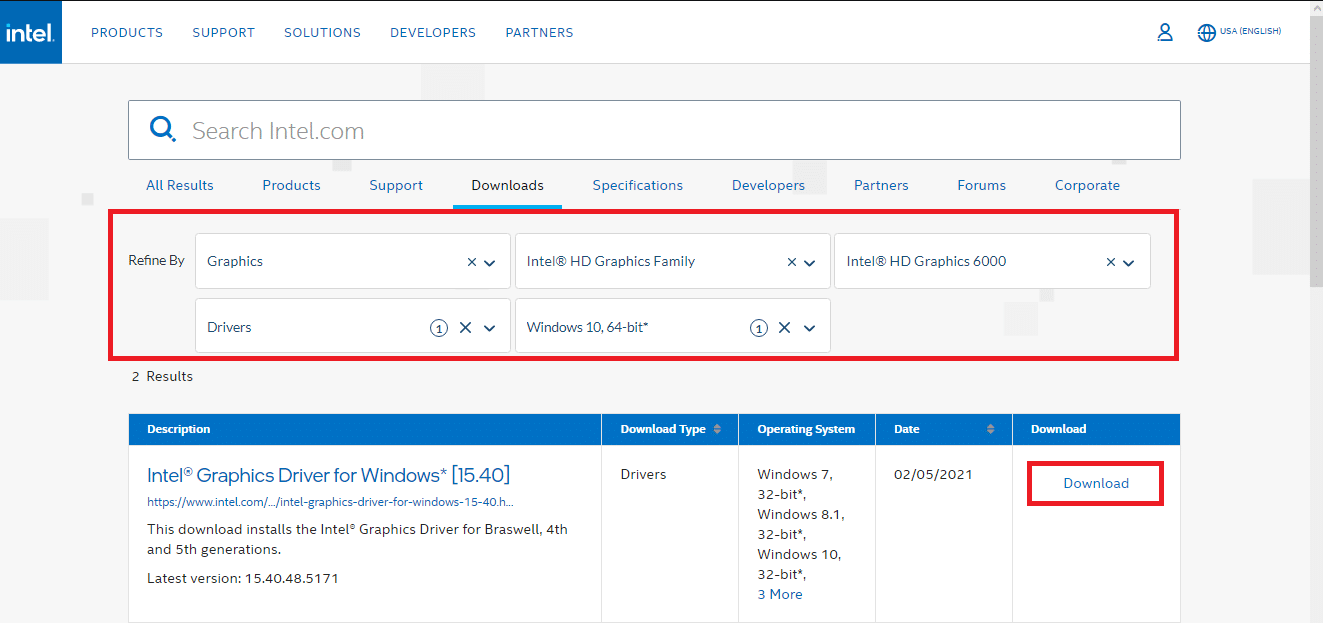Clear the Intel HD Graphics 6000 filter
1323x623 pixels.
(1110, 261)
